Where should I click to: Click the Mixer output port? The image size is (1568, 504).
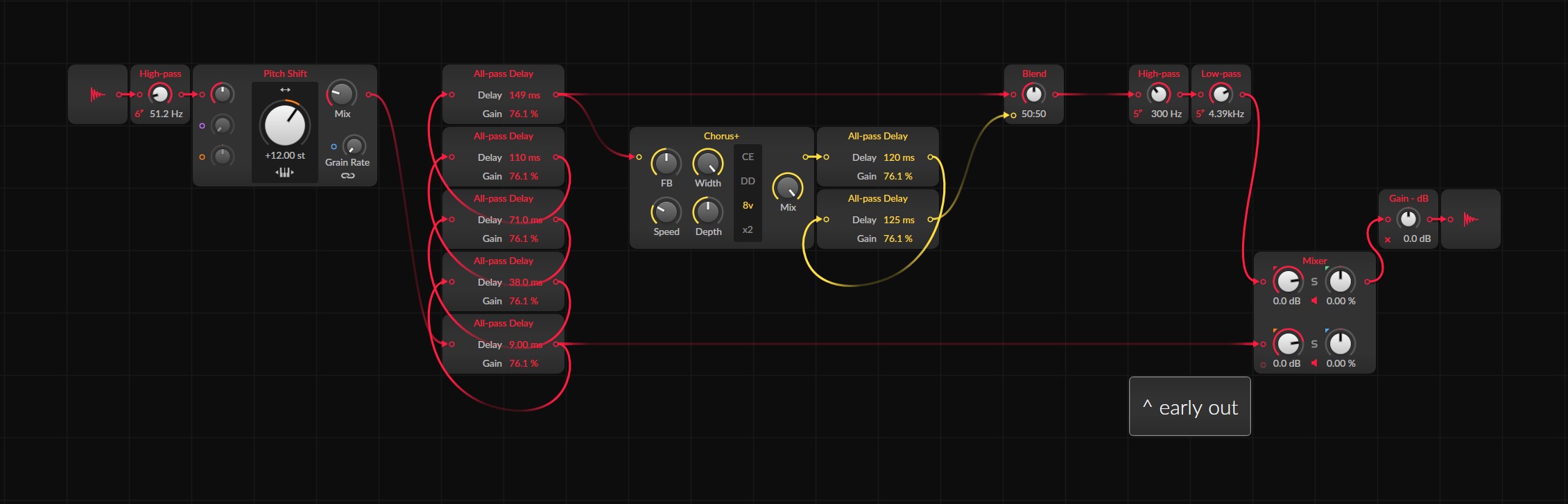click(x=1367, y=281)
